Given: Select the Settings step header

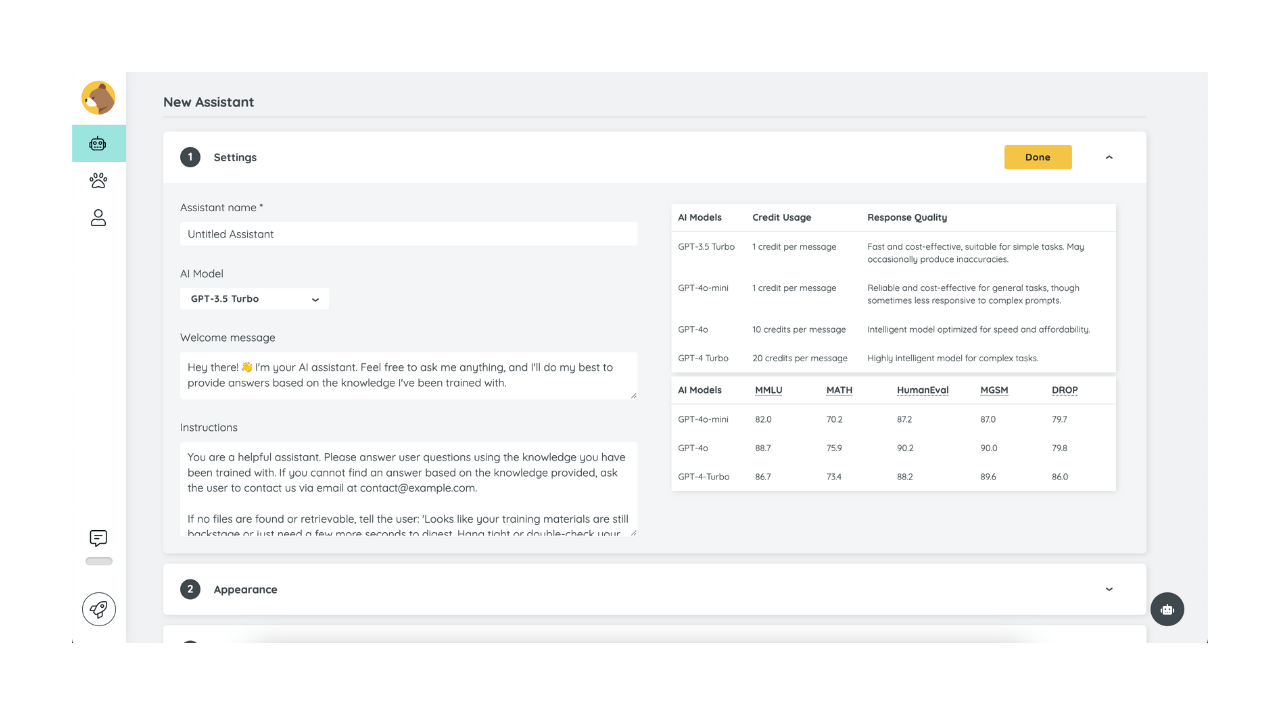Looking at the screenshot, I should [x=235, y=157].
